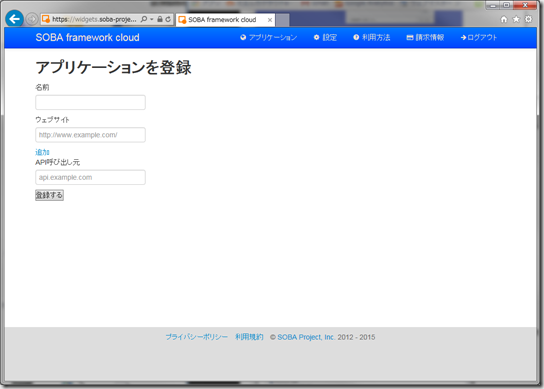
Task: Open favorites star icon
Action: 516,19
